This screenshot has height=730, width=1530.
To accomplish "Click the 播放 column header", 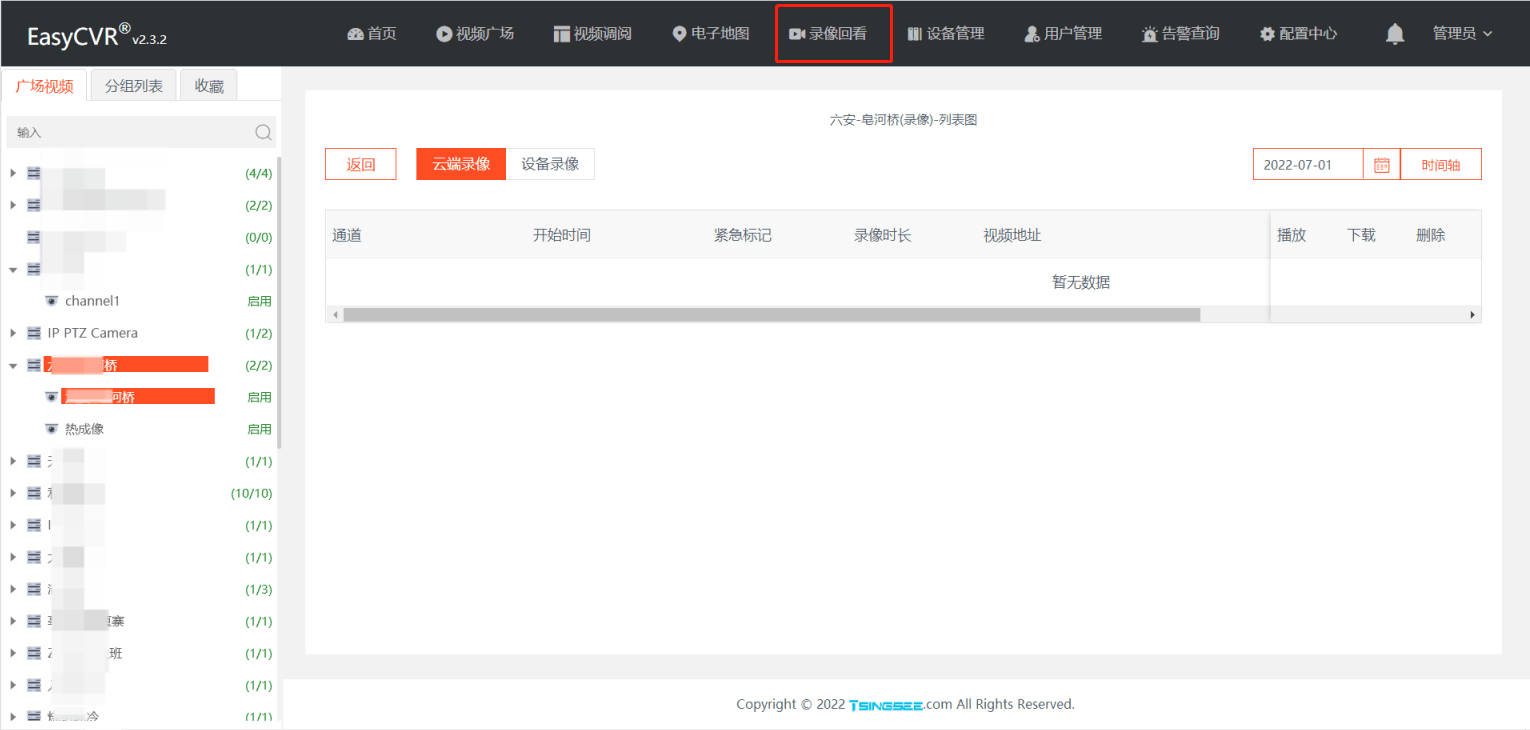I will pos(1292,235).
